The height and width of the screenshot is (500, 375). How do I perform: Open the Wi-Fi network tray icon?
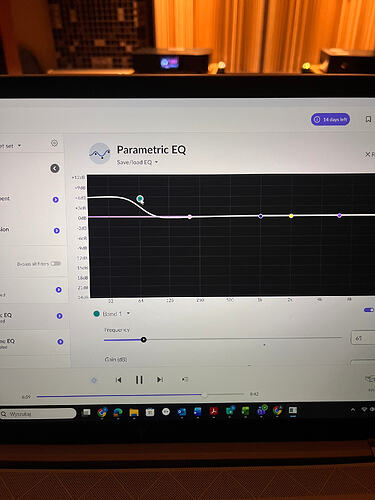pyautogui.click(x=364, y=409)
